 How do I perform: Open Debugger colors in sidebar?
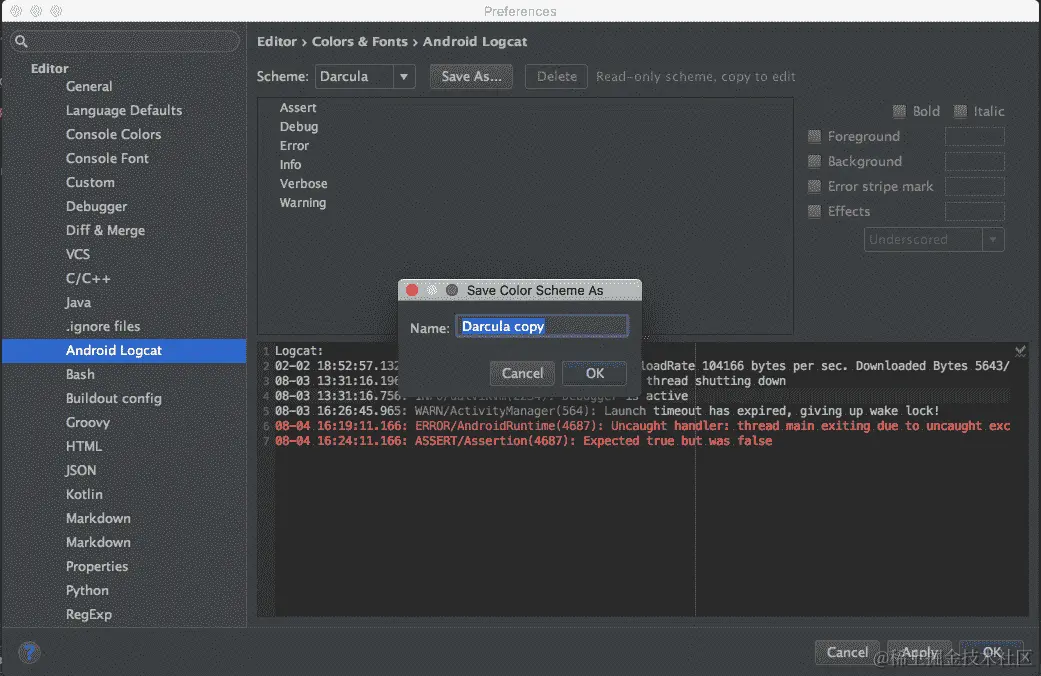pos(96,207)
